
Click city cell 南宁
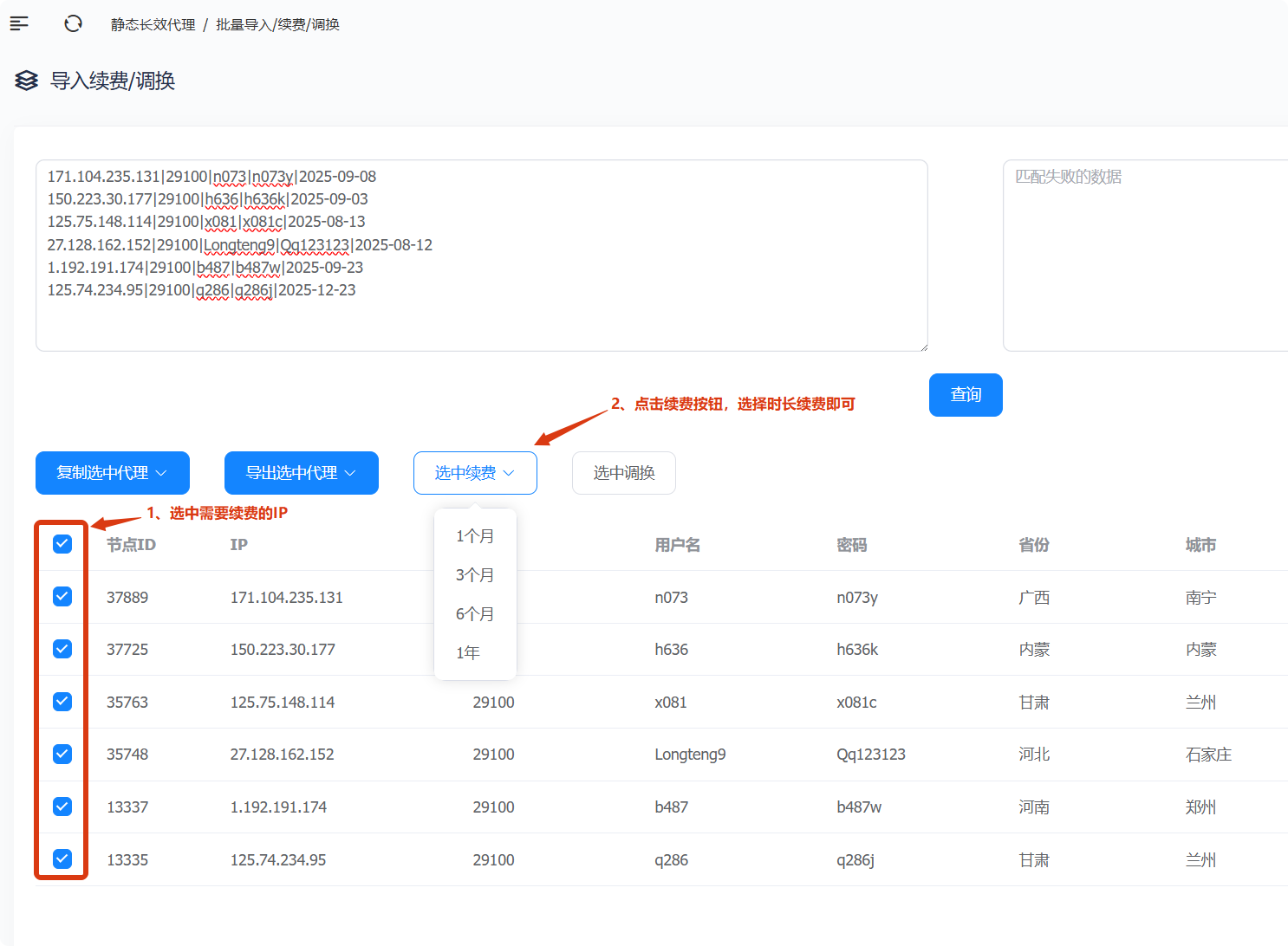pos(1201,598)
